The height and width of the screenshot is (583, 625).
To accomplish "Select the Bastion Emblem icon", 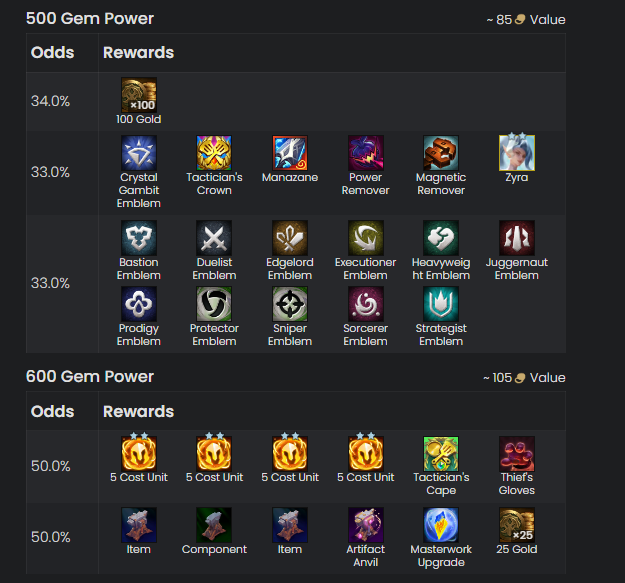I will click(x=139, y=238).
